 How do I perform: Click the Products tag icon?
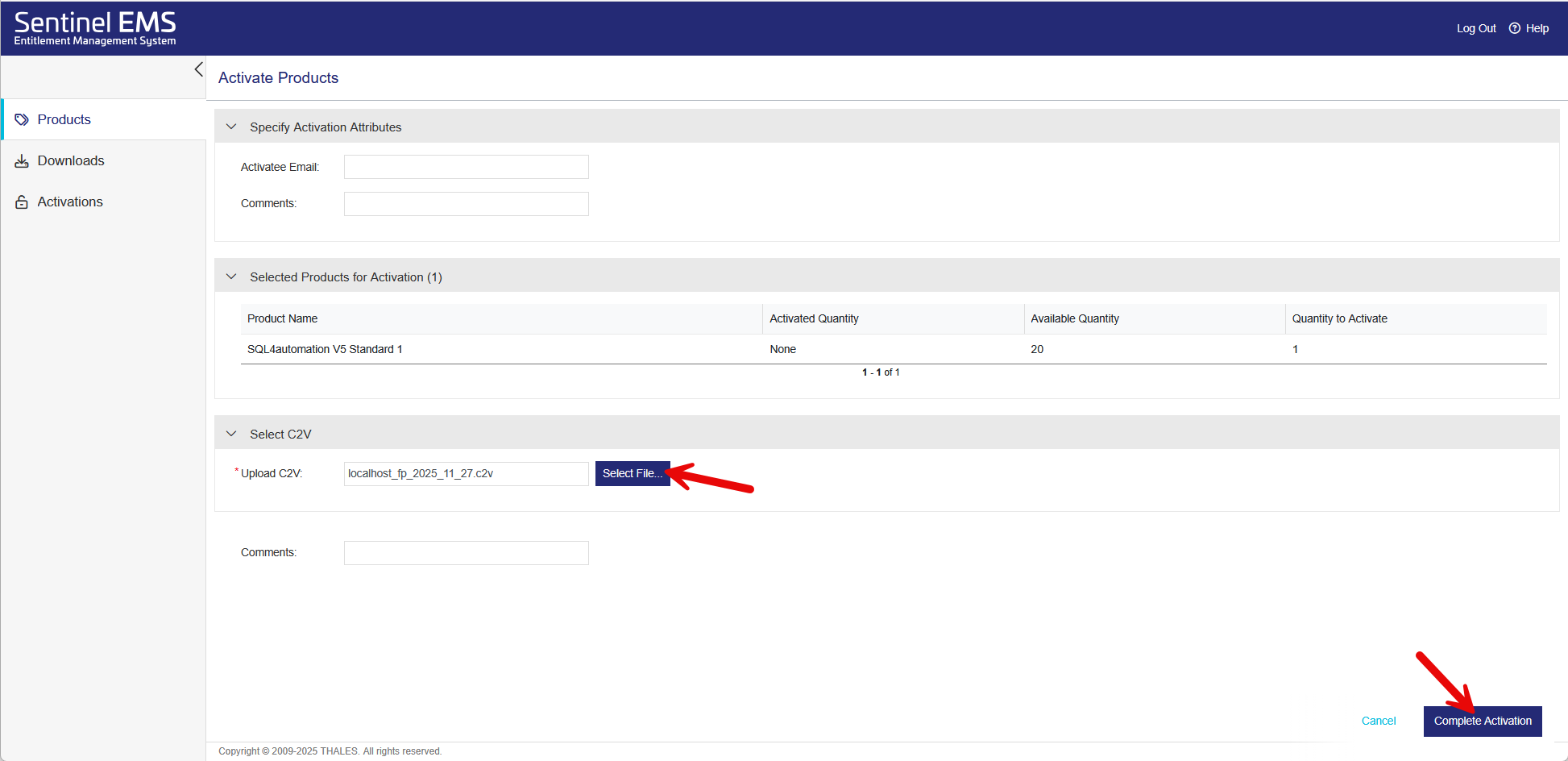click(x=22, y=119)
